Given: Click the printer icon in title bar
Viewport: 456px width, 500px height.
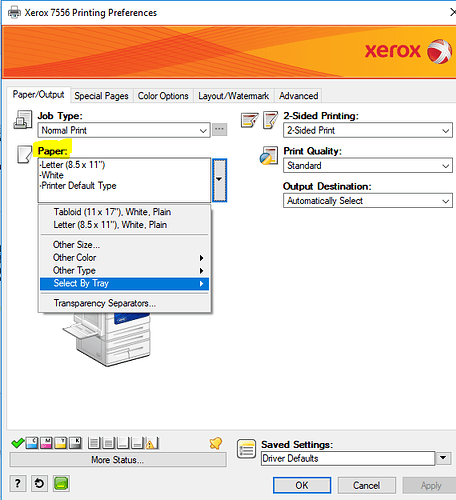Looking at the screenshot, I should point(14,13).
